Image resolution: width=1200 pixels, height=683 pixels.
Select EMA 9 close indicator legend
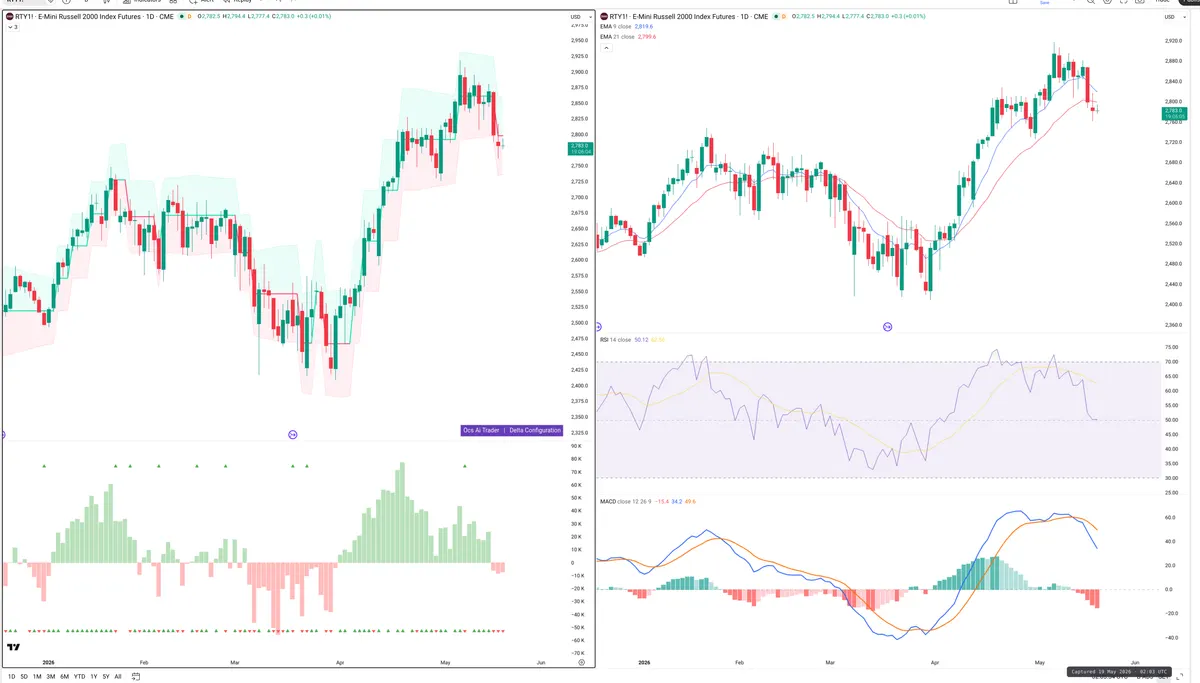(617, 27)
